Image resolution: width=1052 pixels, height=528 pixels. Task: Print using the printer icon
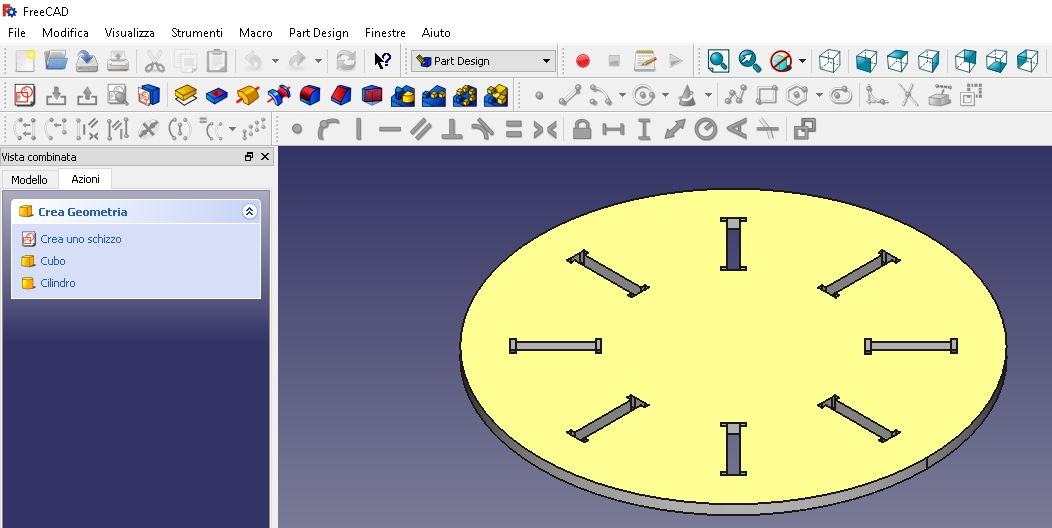point(117,61)
